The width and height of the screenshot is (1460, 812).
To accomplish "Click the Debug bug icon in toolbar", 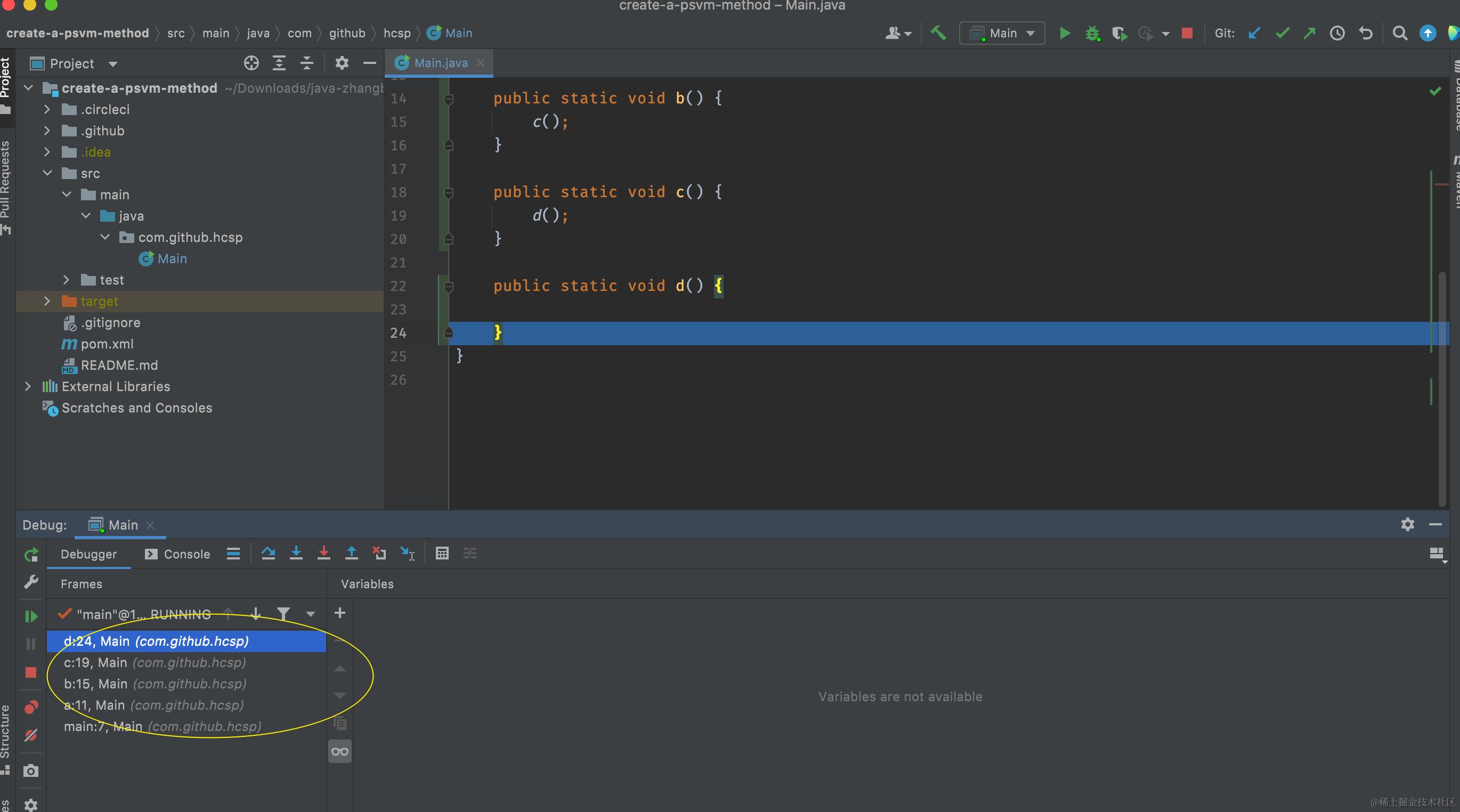I will tap(1092, 34).
